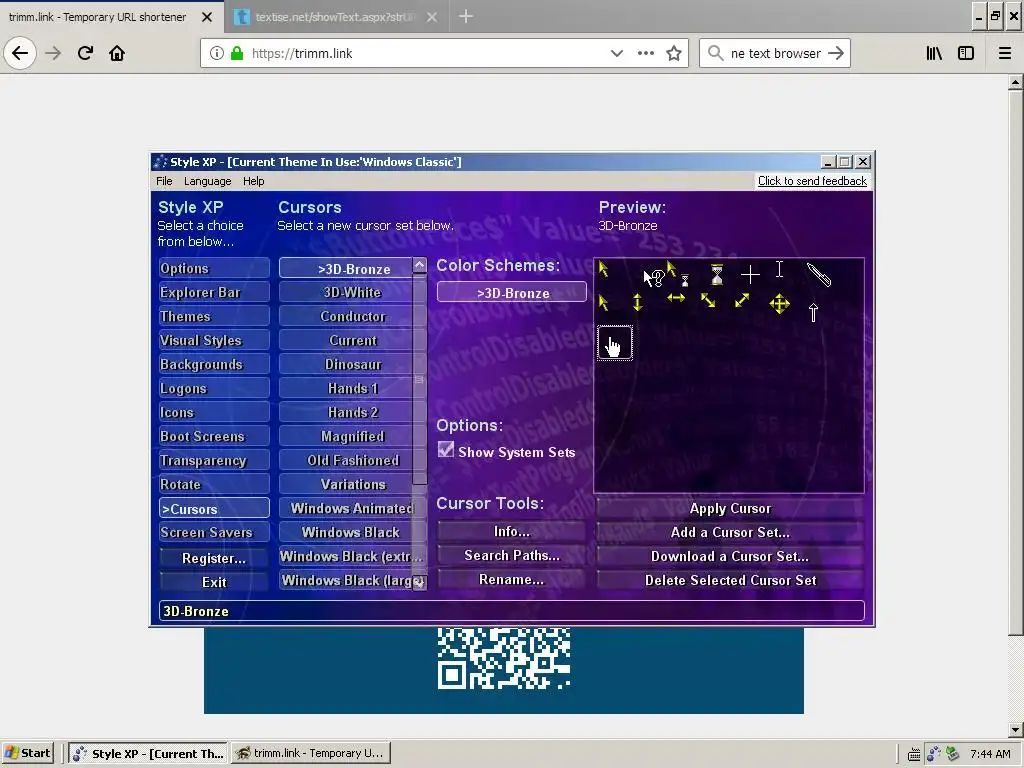The image size is (1024, 768).
Task: Click the send feedback link
Action: 812,181
